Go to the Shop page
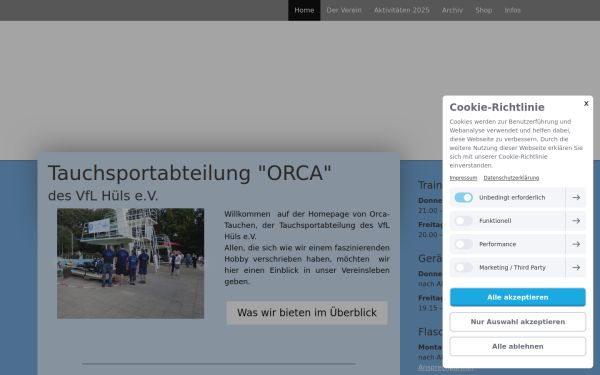Viewport: 600px width, 375px height. coord(484,10)
